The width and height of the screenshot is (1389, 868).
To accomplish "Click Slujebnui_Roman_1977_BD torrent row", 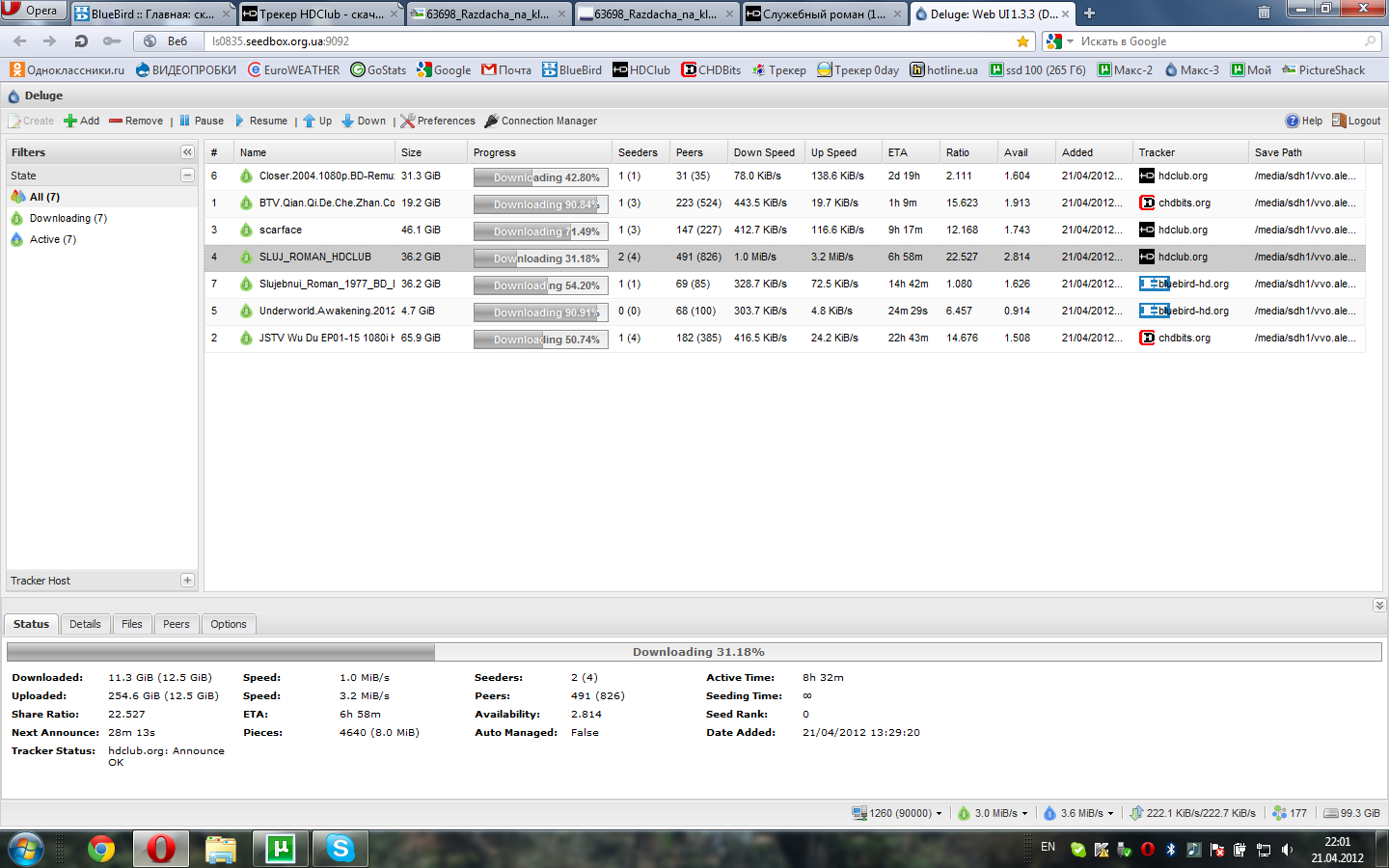I will pyautogui.click(x=785, y=284).
